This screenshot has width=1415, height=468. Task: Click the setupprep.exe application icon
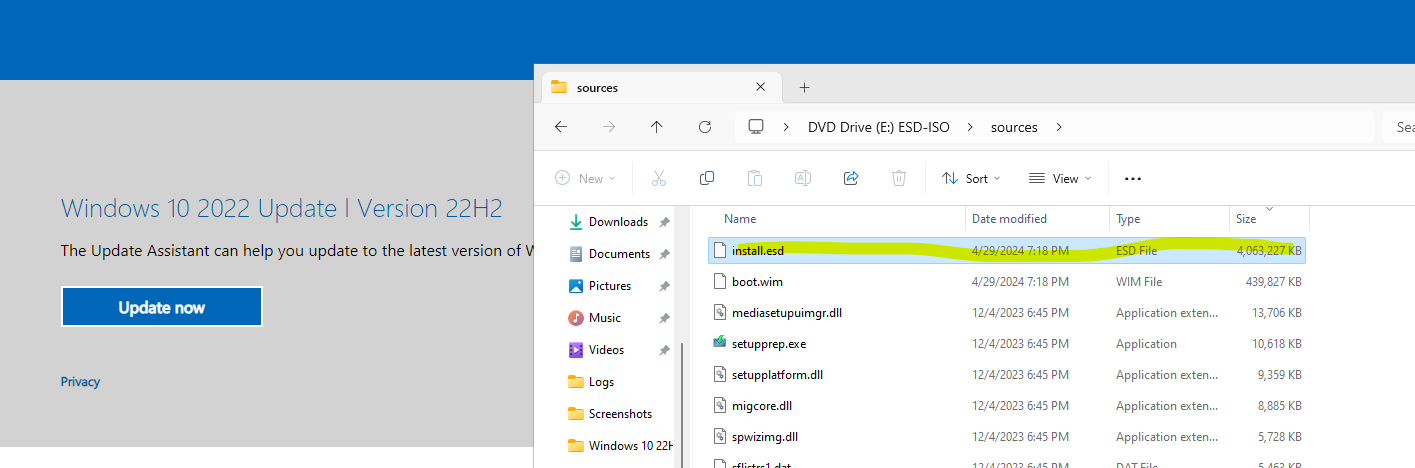tap(719, 343)
